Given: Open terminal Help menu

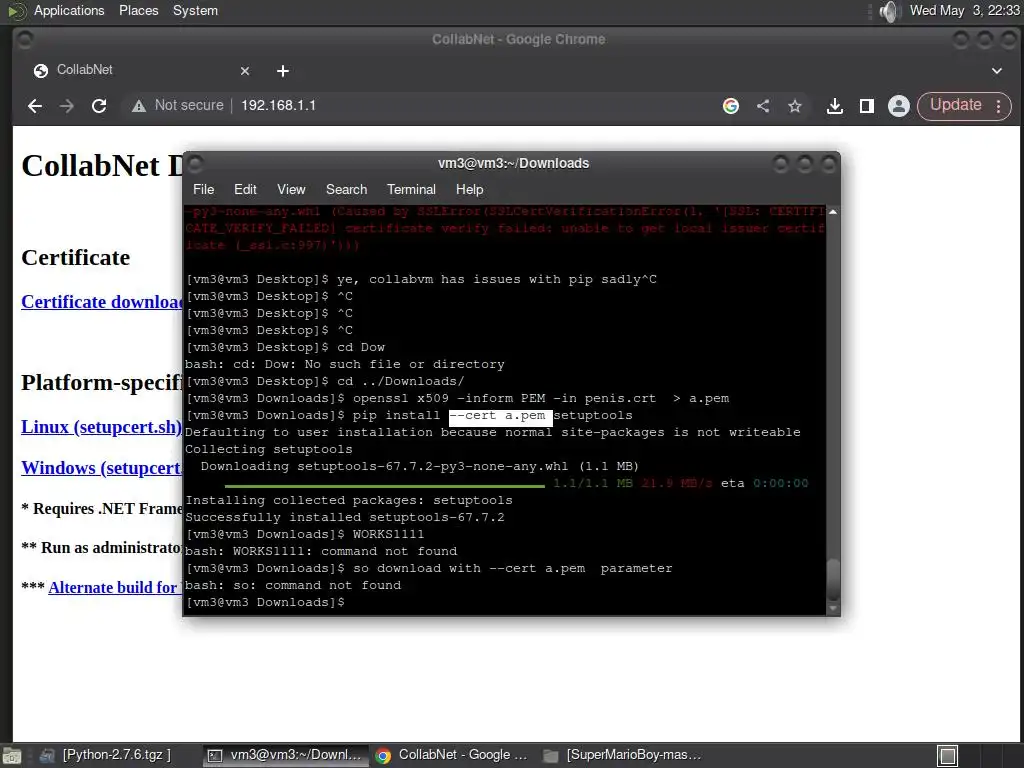Looking at the screenshot, I should pyautogui.click(x=470, y=189).
